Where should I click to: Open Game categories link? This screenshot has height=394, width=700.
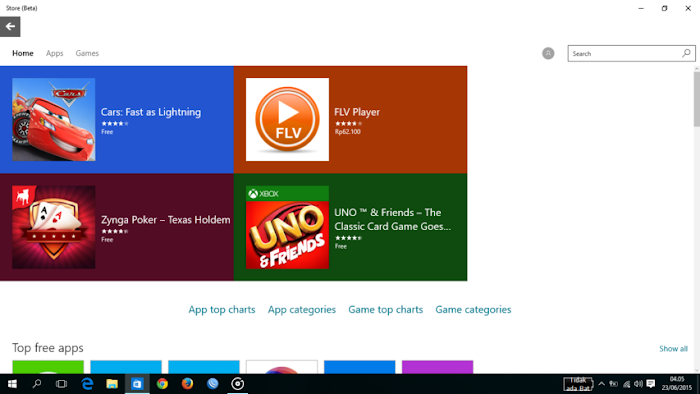(x=473, y=309)
